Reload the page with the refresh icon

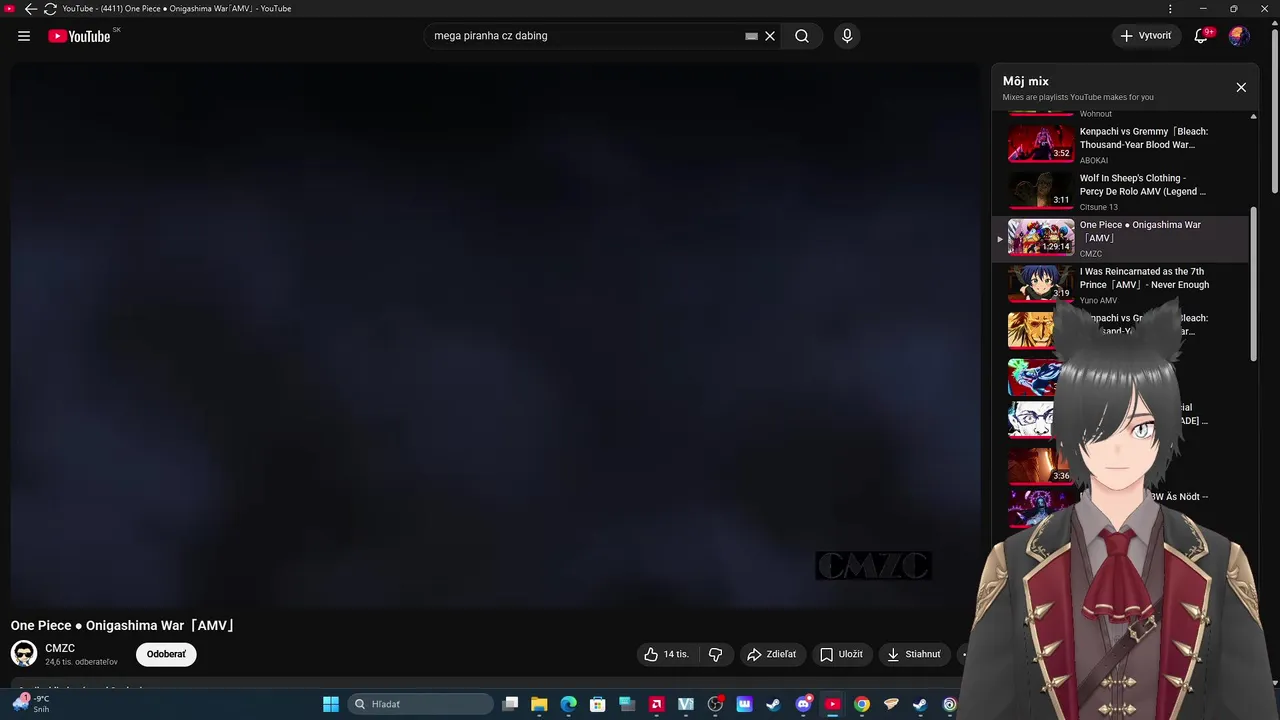pyautogui.click(x=50, y=9)
